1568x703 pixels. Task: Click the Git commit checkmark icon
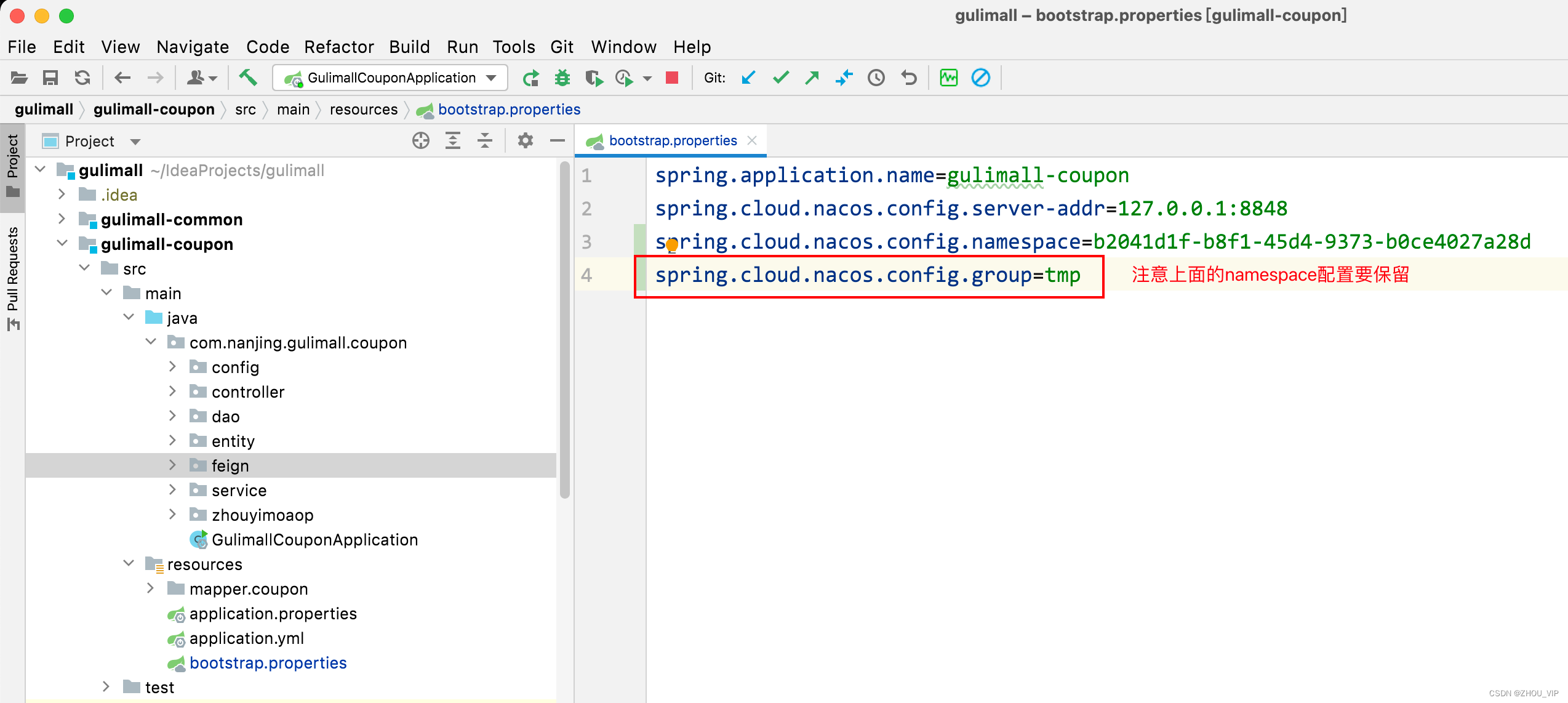coord(780,78)
